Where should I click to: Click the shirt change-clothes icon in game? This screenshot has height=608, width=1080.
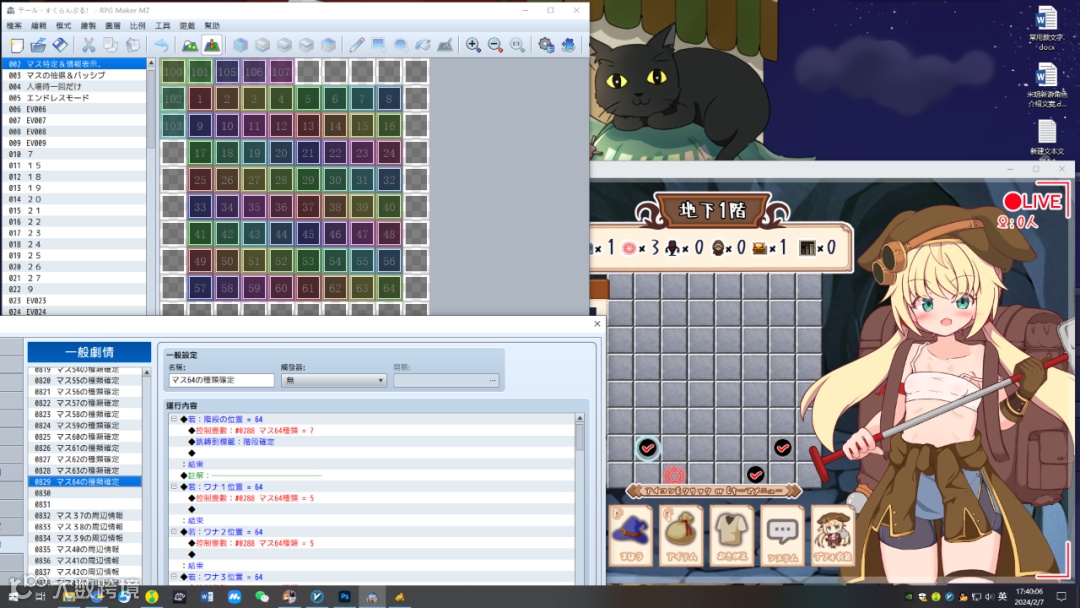point(732,536)
